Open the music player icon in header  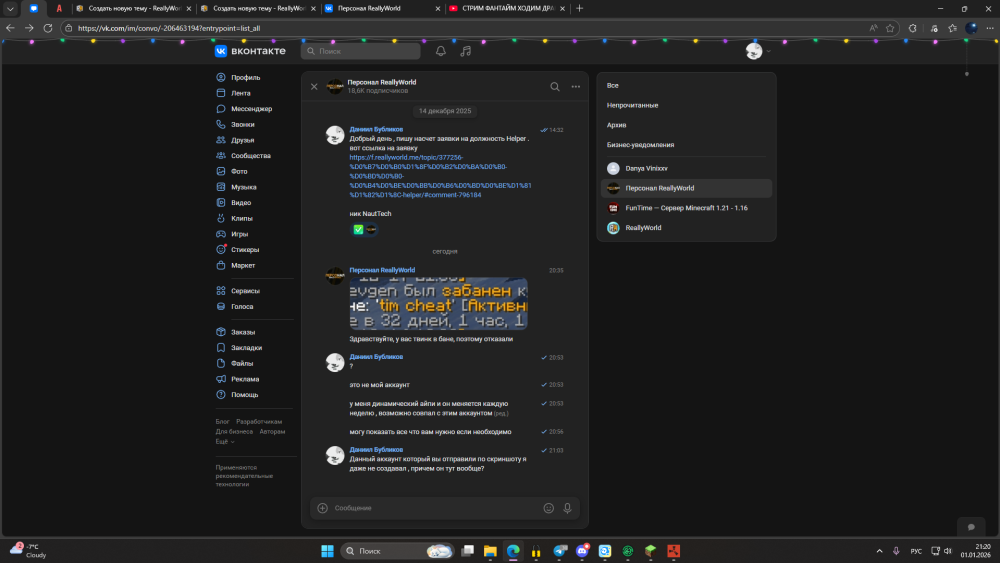pos(466,51)
